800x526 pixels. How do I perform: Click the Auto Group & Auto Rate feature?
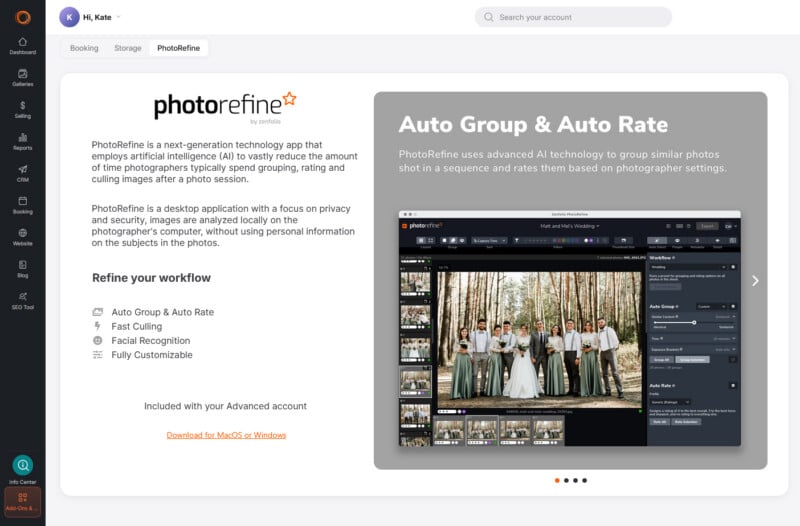tap(163, 312)
